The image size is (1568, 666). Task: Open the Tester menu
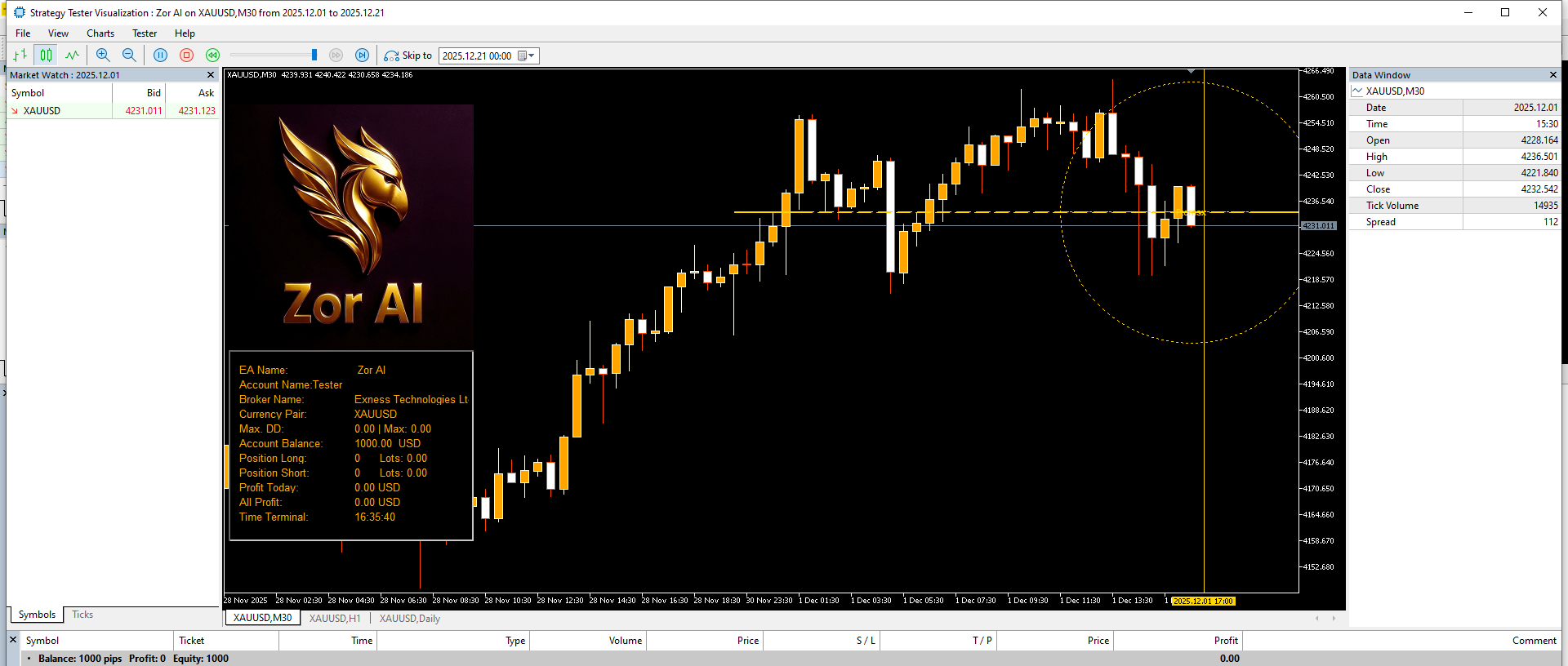145,33
